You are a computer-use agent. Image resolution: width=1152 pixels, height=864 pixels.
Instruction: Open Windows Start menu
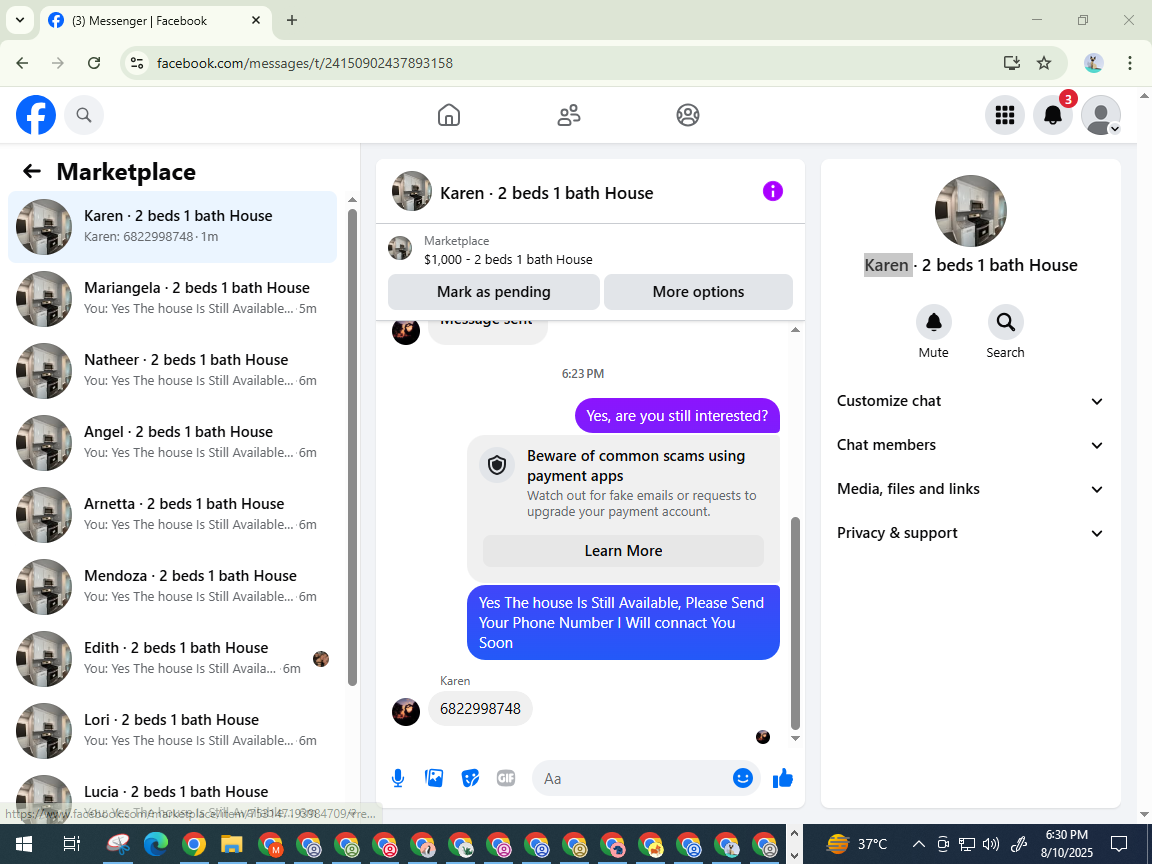[24, 844]
